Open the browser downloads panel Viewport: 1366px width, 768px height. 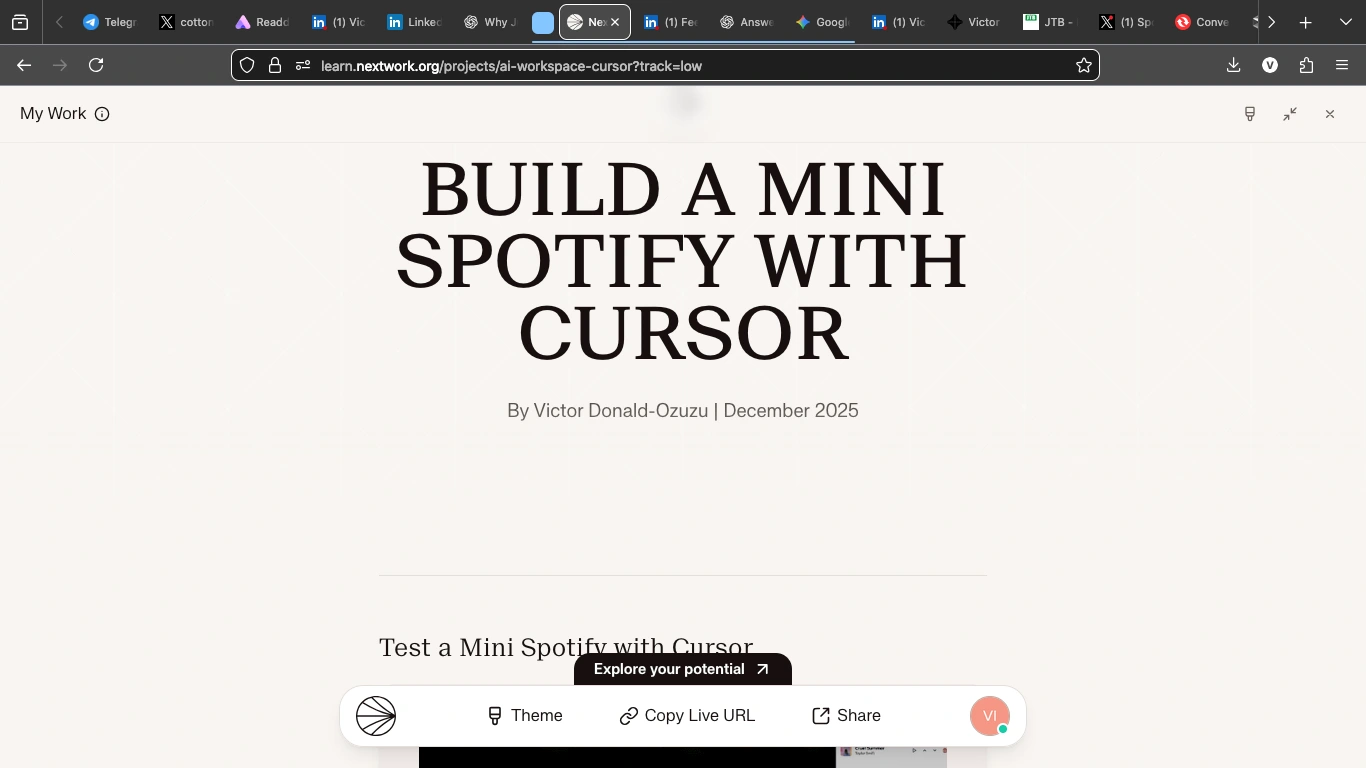[x=1234, y=65]
